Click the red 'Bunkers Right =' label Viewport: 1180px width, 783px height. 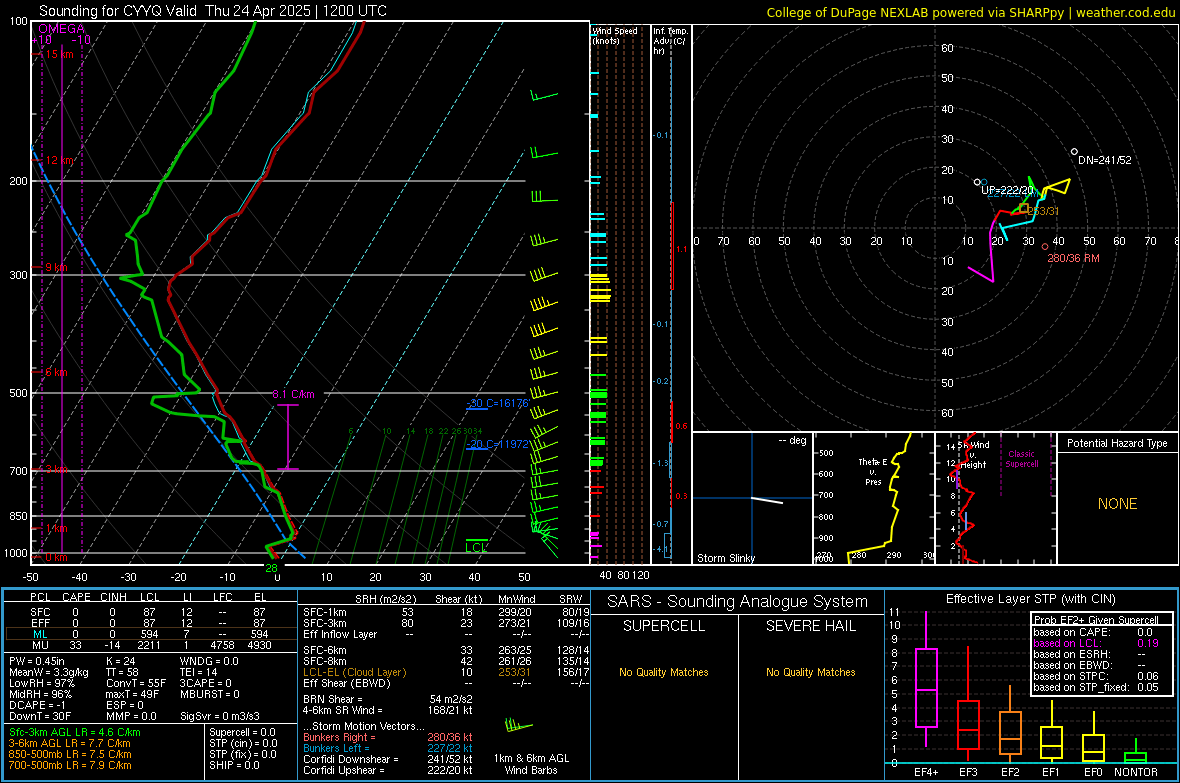coord(339,737)
